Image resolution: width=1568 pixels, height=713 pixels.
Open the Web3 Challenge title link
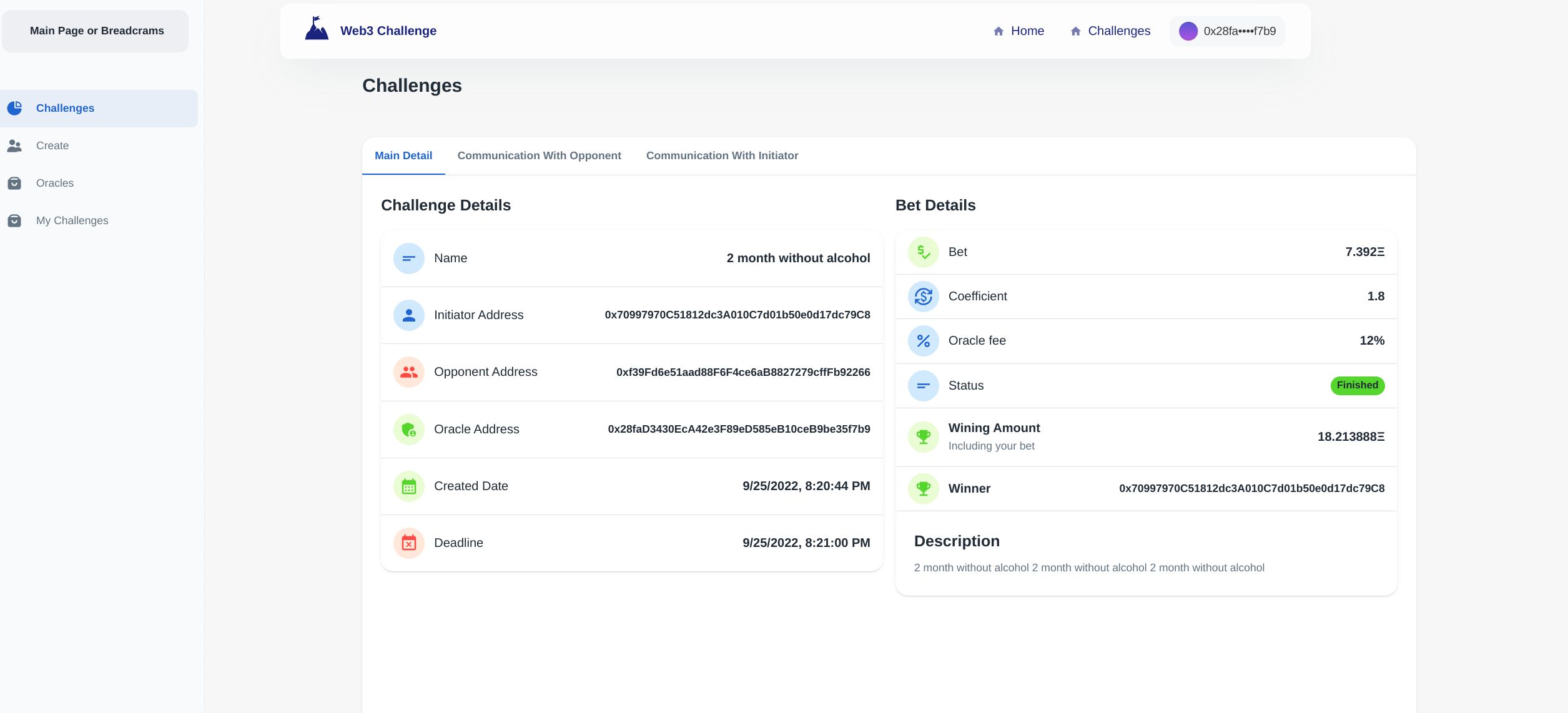pos(388,31)
